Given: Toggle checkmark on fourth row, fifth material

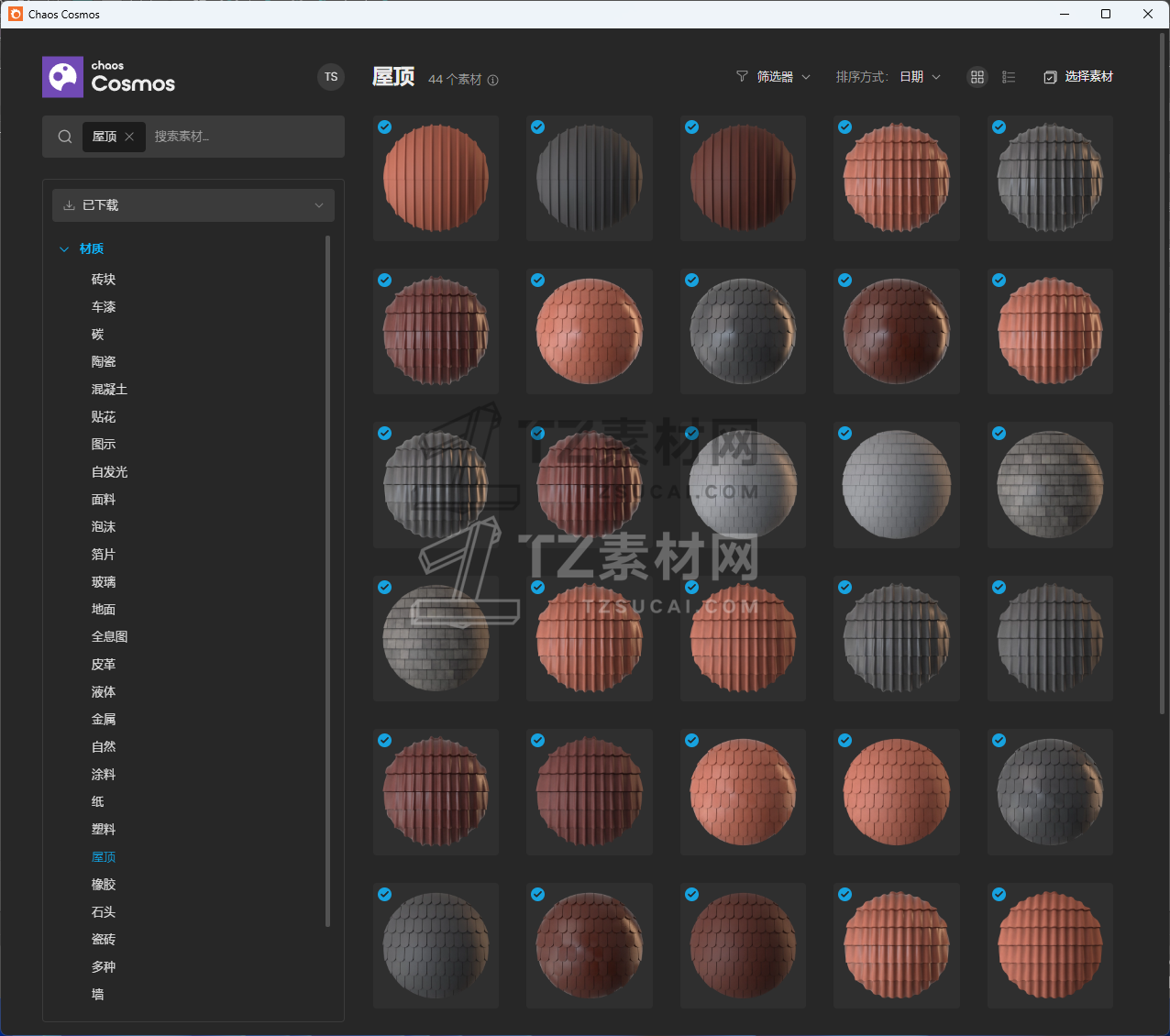Looking at the screenshot, I should 999,588.
